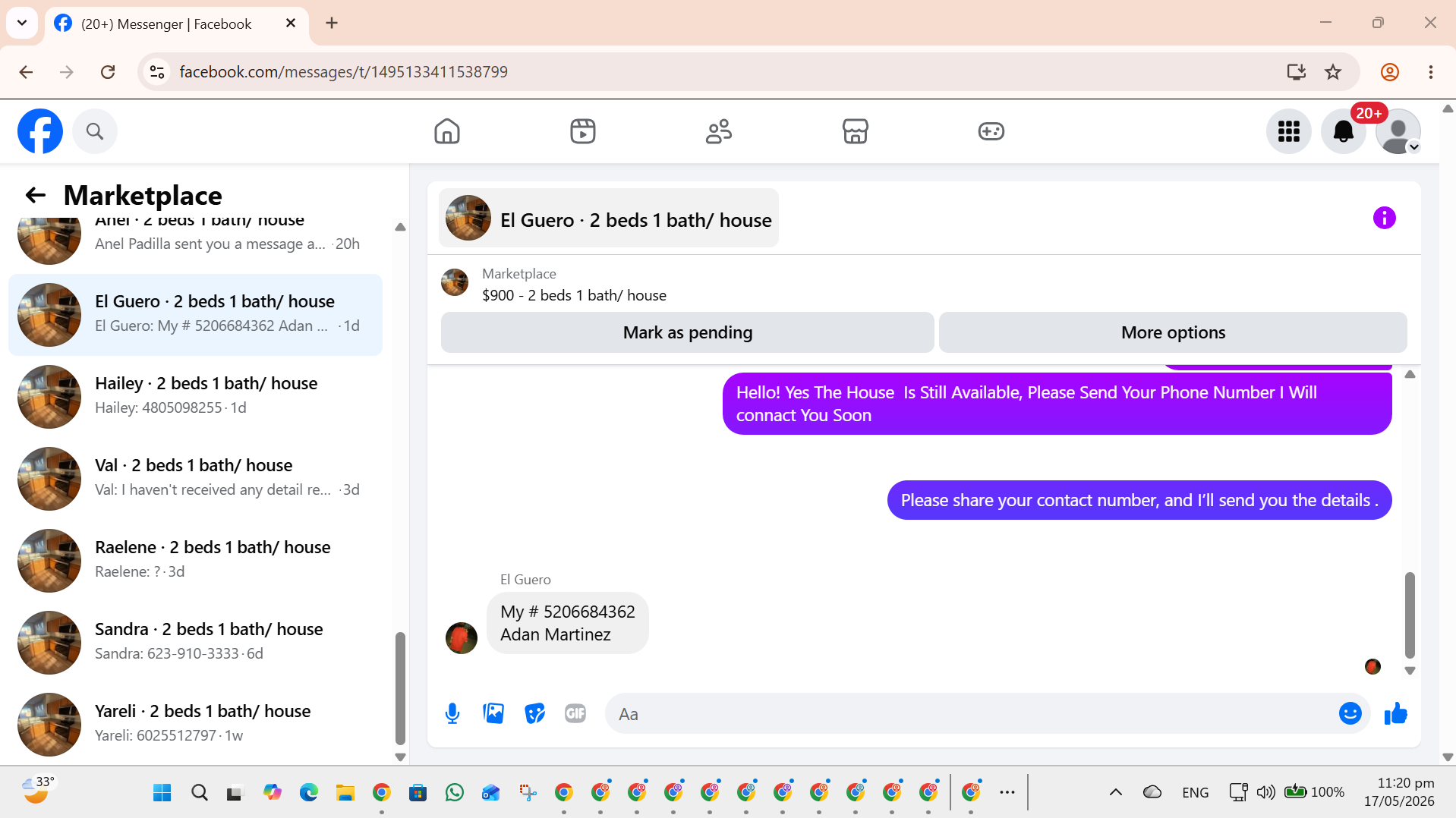Open the Friends tab
Screen dimensions: 1456x818
point(719,131)
